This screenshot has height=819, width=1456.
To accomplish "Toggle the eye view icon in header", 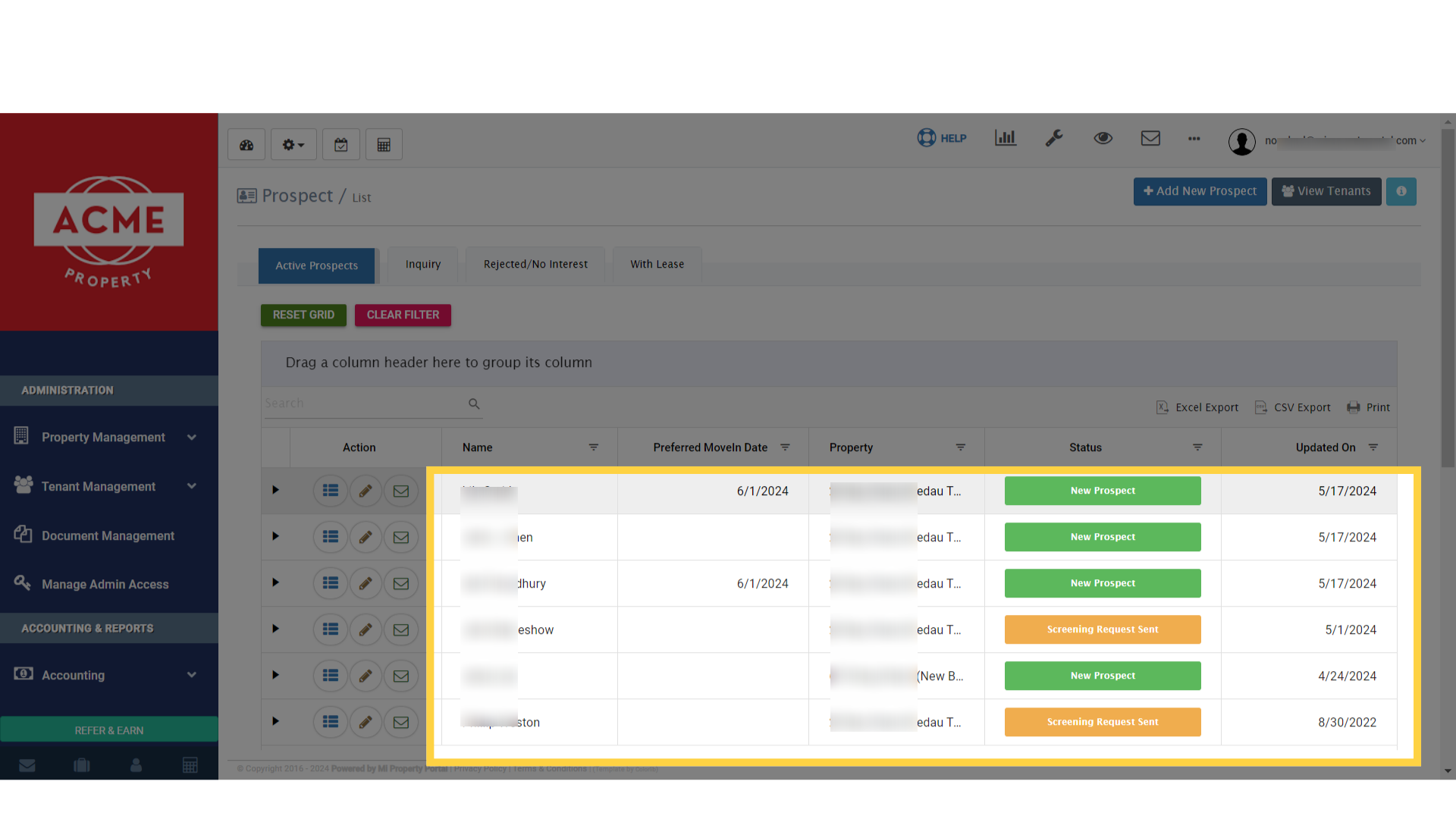I will [1103, 138].
